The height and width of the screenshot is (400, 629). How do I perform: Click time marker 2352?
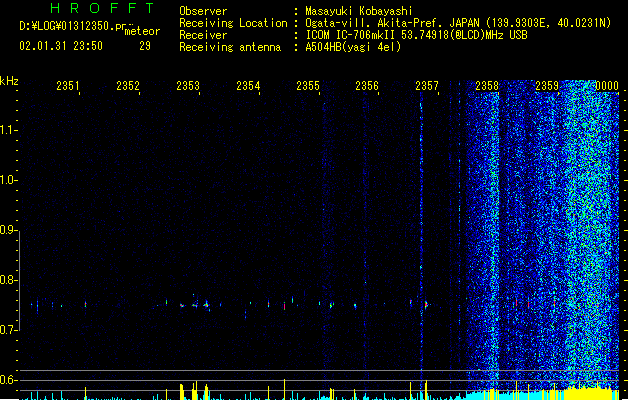[x=128, y=86]
